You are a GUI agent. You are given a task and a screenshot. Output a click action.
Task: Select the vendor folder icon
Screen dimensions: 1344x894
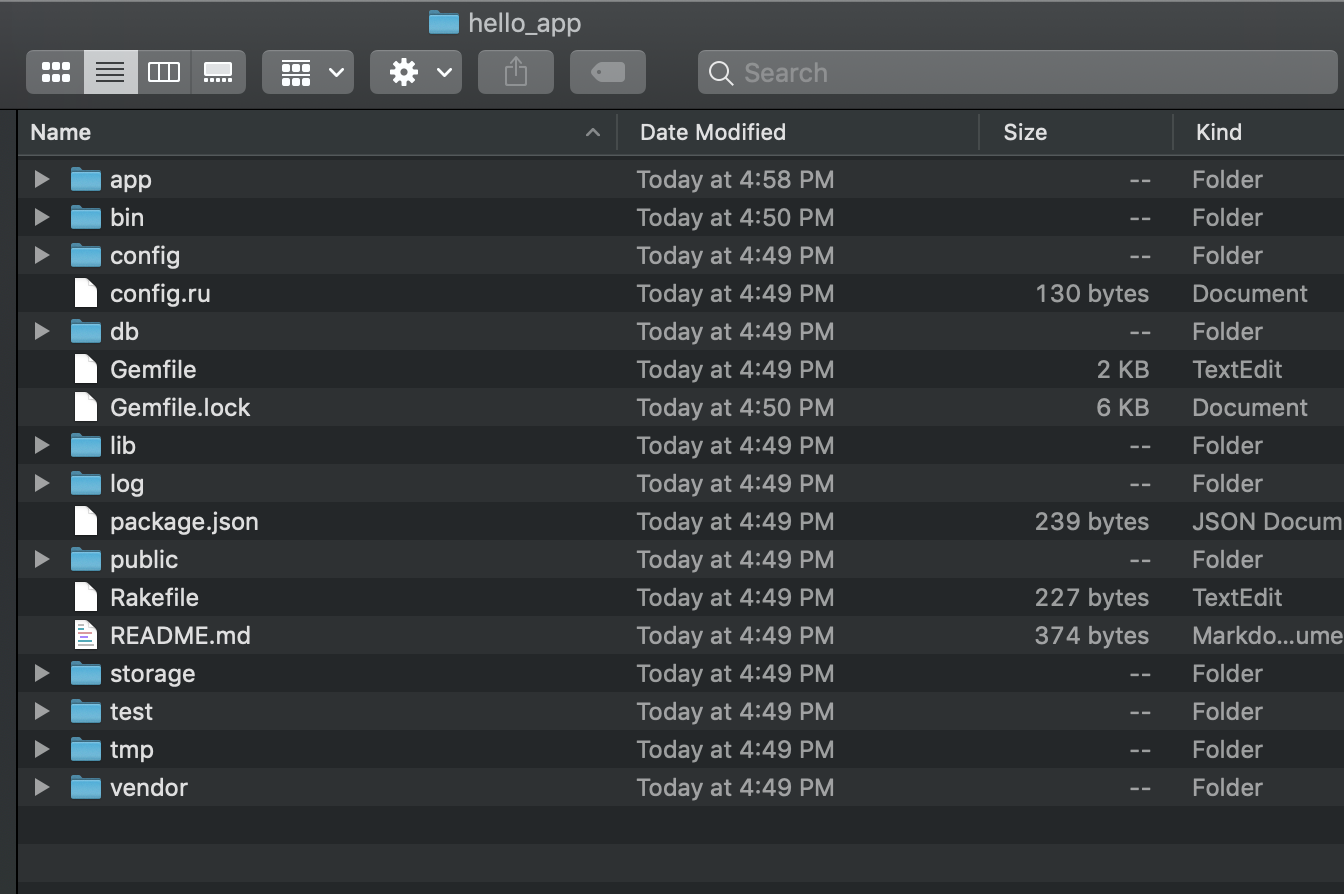tap(86, 787)
